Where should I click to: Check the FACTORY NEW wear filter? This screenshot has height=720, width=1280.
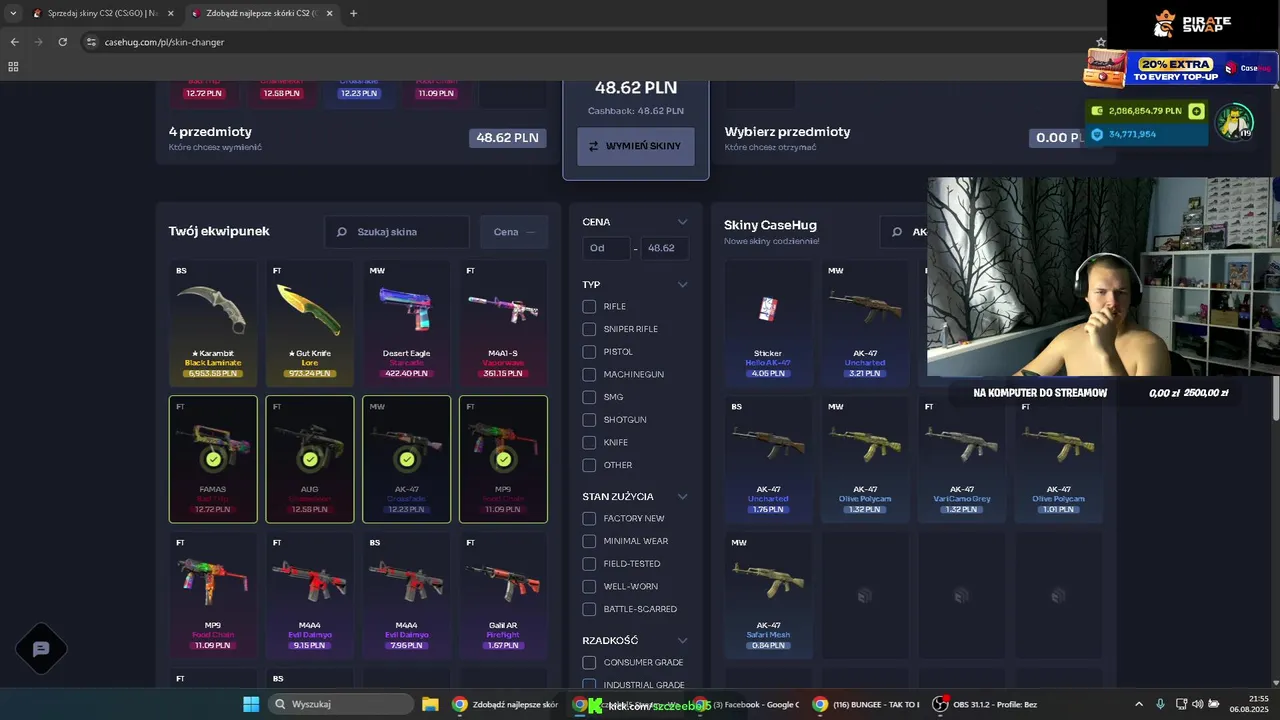point(589,518)
